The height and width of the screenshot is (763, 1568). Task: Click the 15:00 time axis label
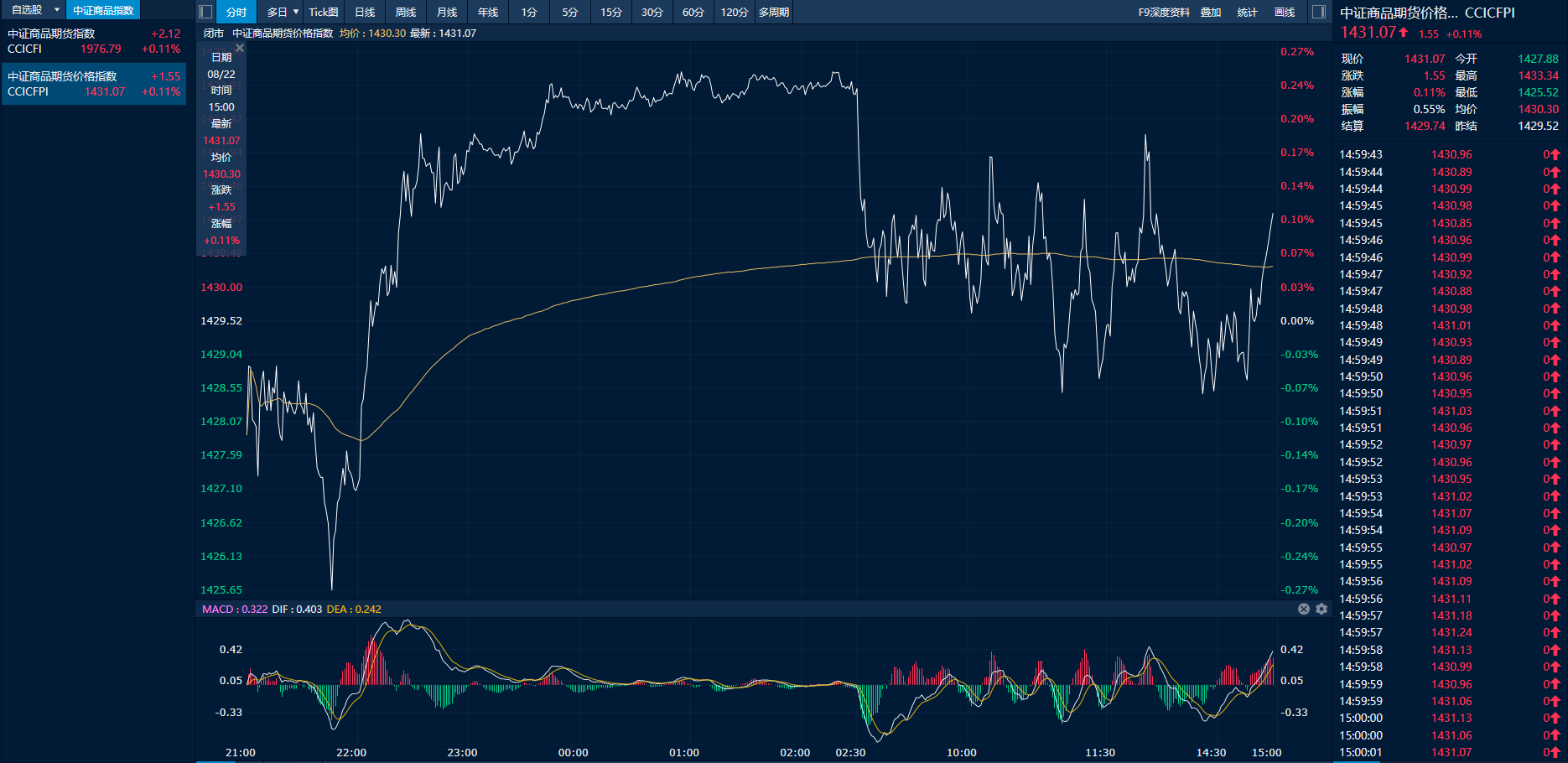(1266, 752)
